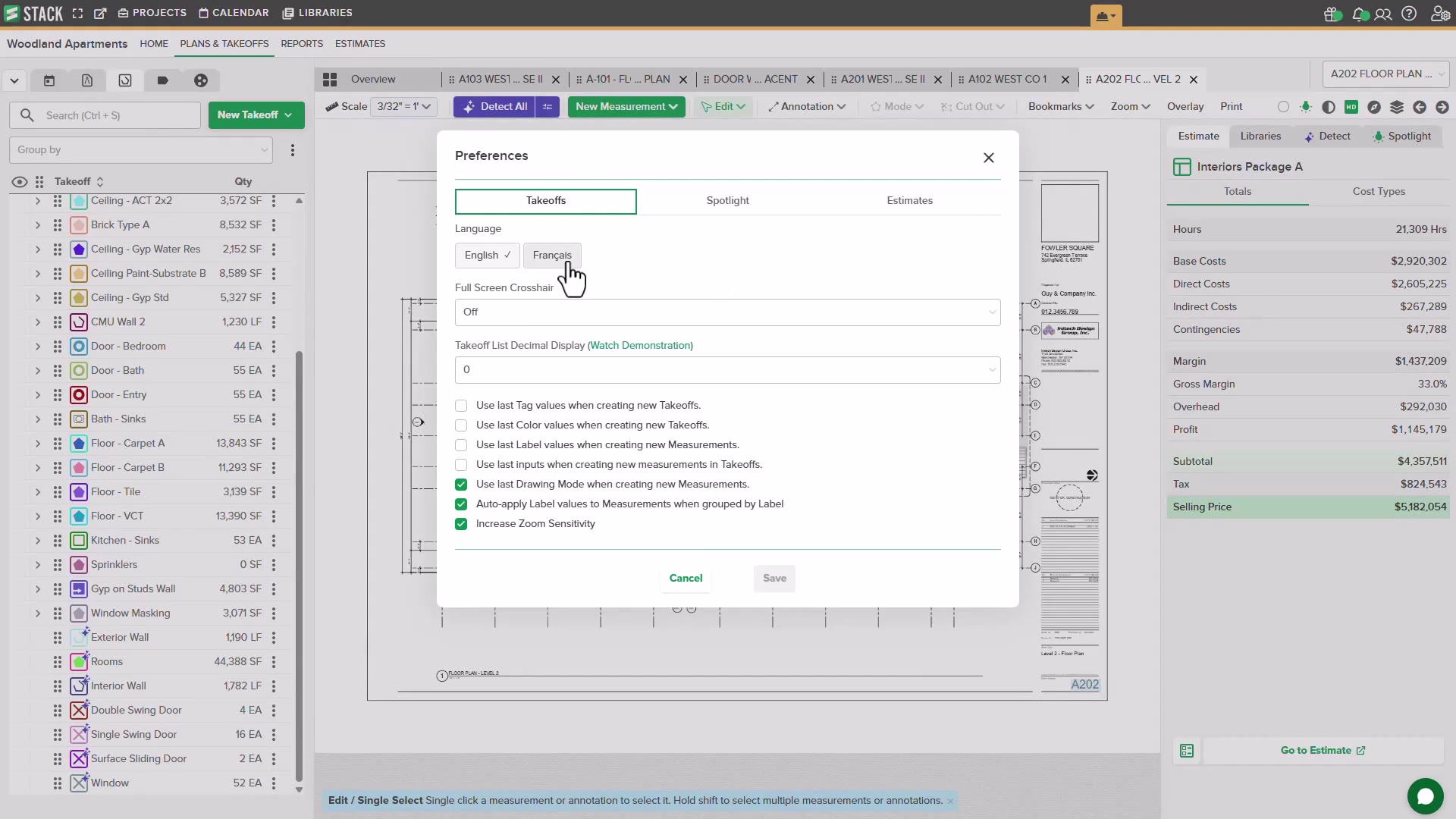This screenshot has width=1456, height=819.
Task: Open the calendar icon in sidebar toolbar
Action: coord(49,80)
